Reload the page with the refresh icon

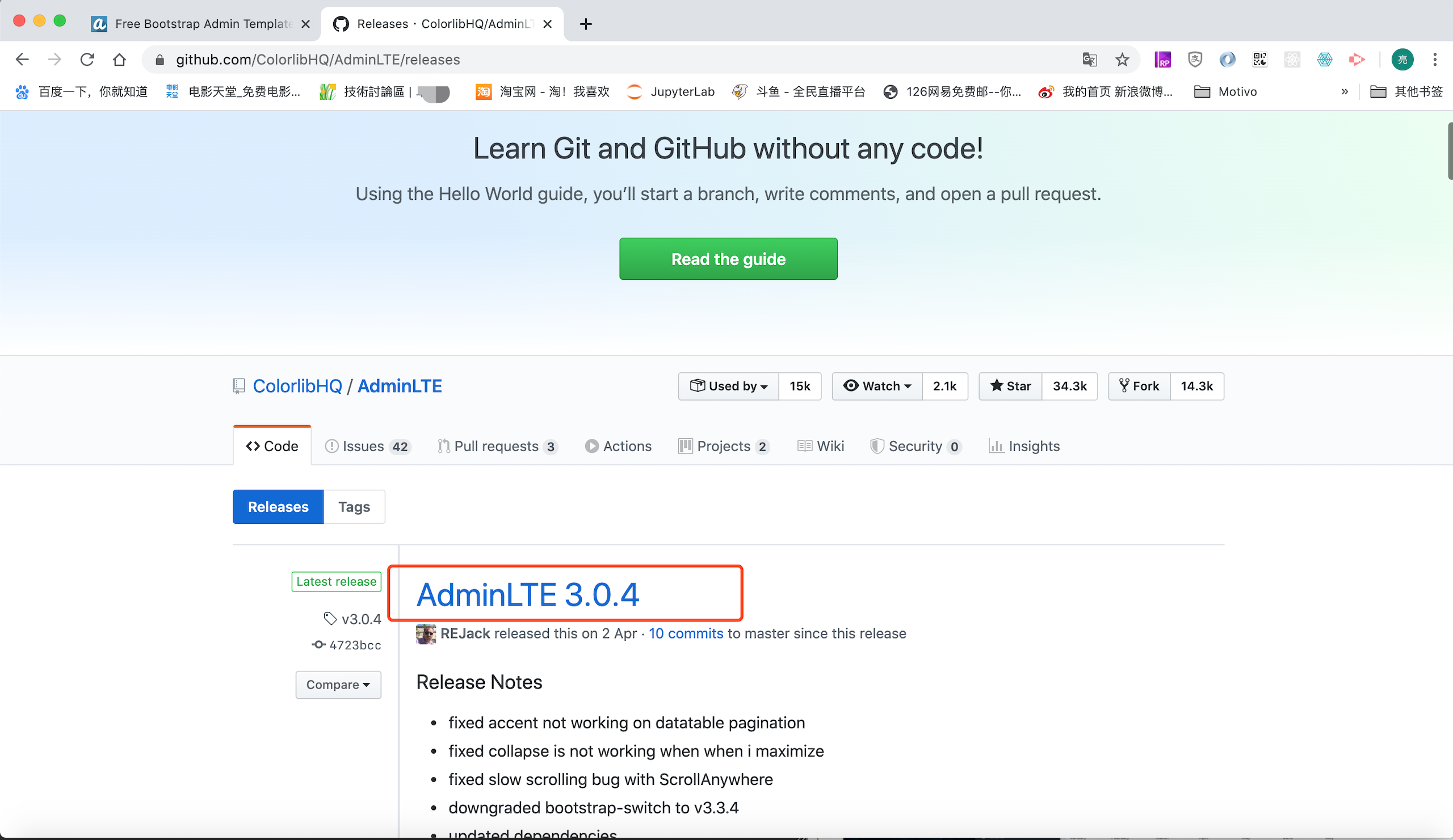pos(87,60)
